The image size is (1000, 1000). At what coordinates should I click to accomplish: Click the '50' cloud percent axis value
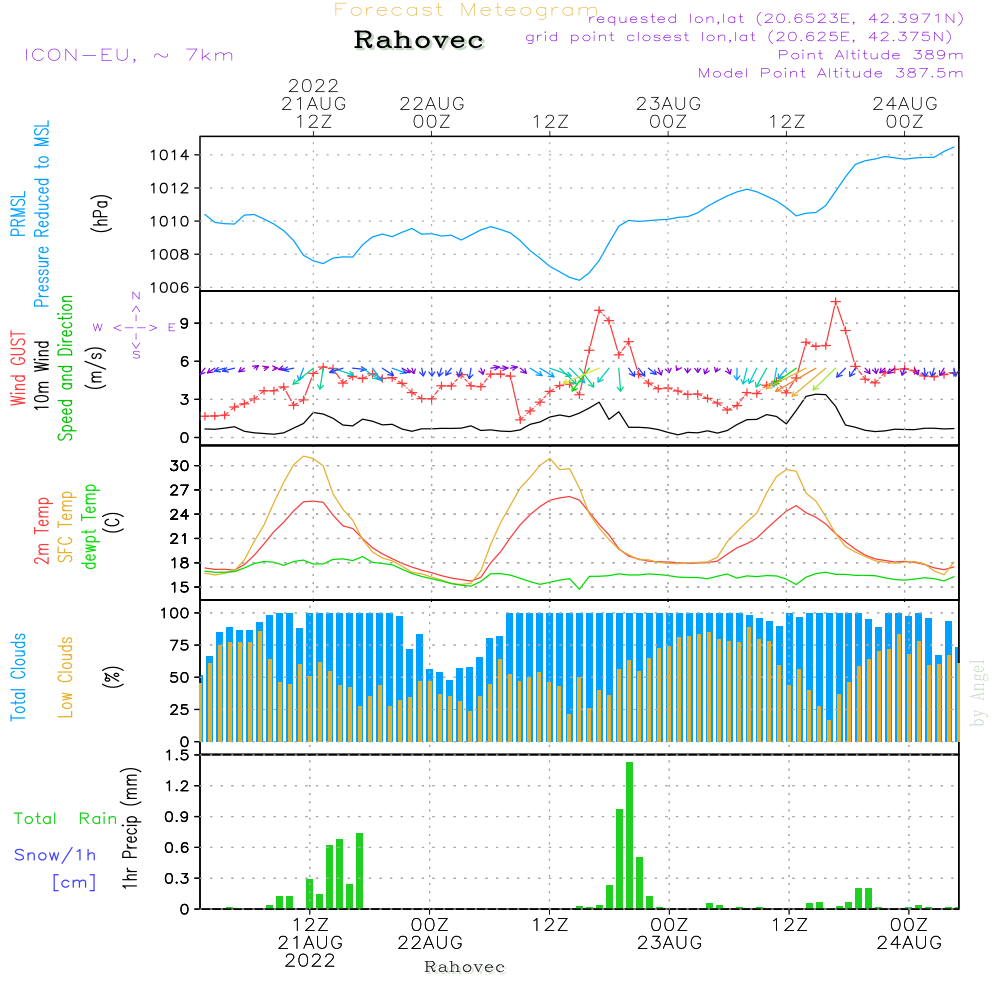pyautogui.click(x=180, y=677)
